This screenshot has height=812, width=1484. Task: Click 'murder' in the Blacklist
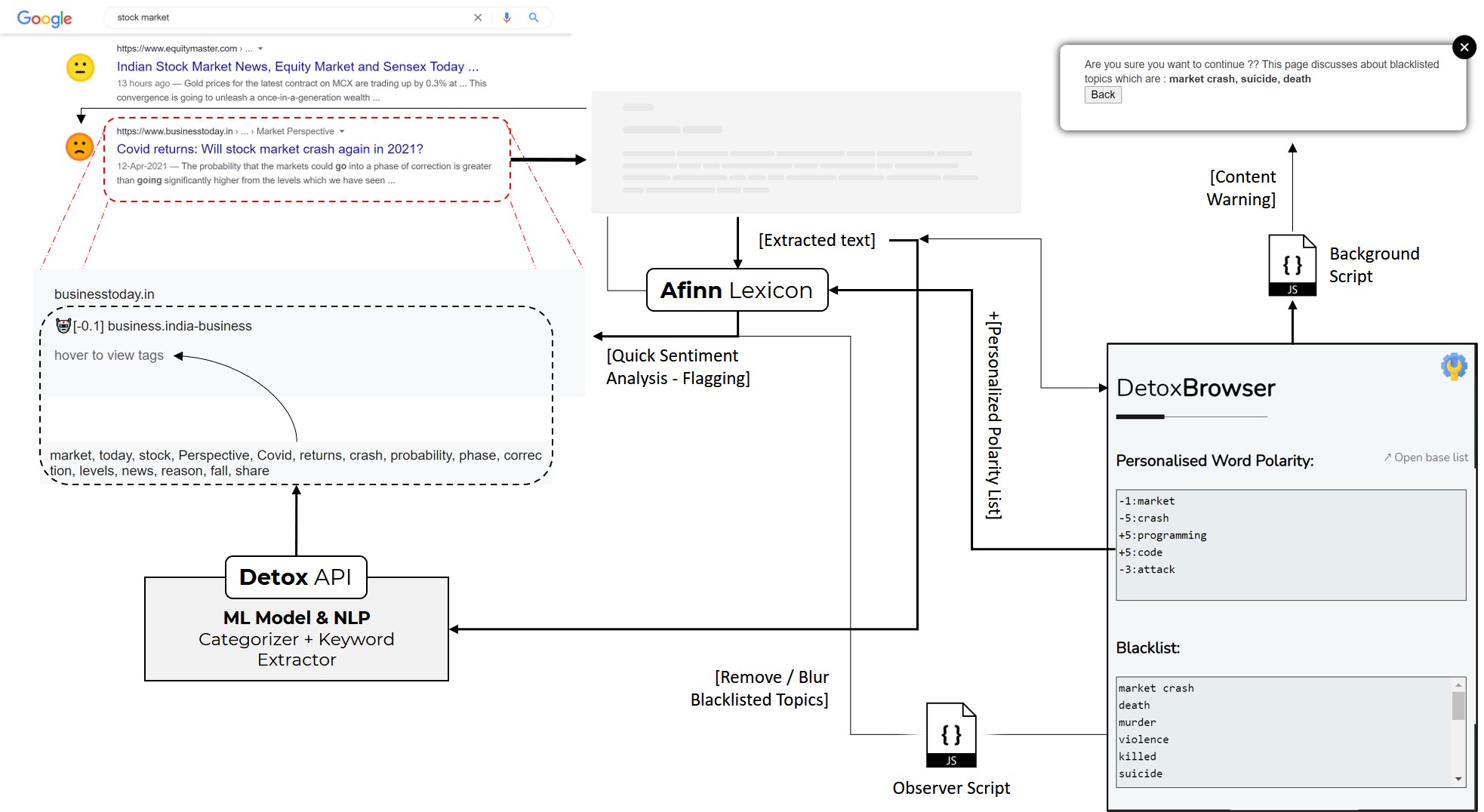pyautogui.click(x=1138, y=723)
